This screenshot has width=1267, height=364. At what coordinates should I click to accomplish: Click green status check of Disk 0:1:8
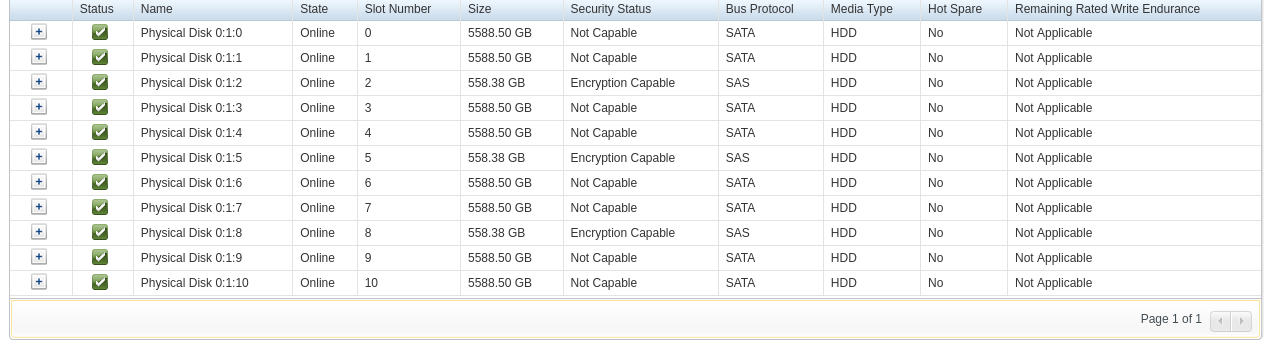(100, 232)
